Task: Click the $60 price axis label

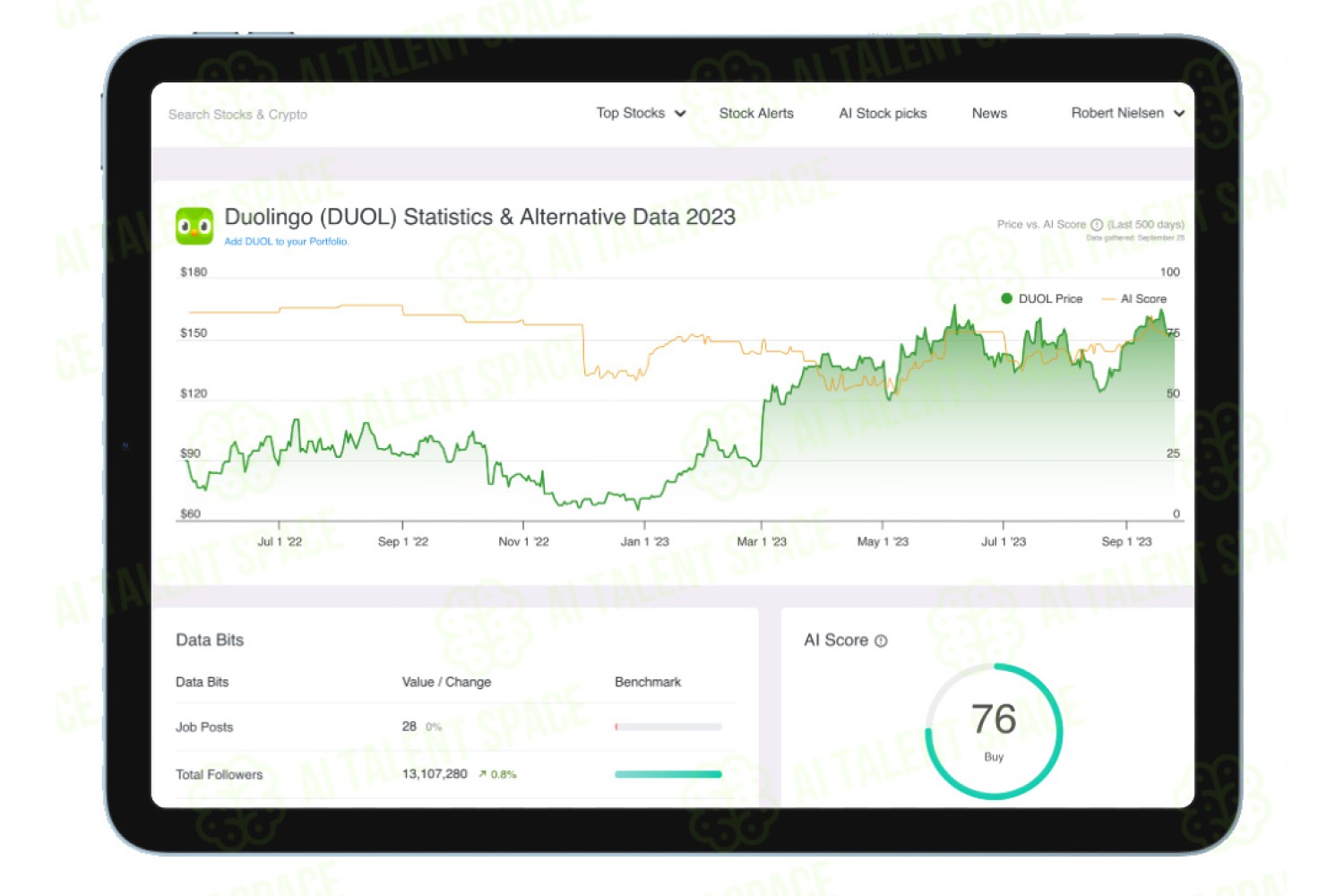Action: click(x=190, y=513)
